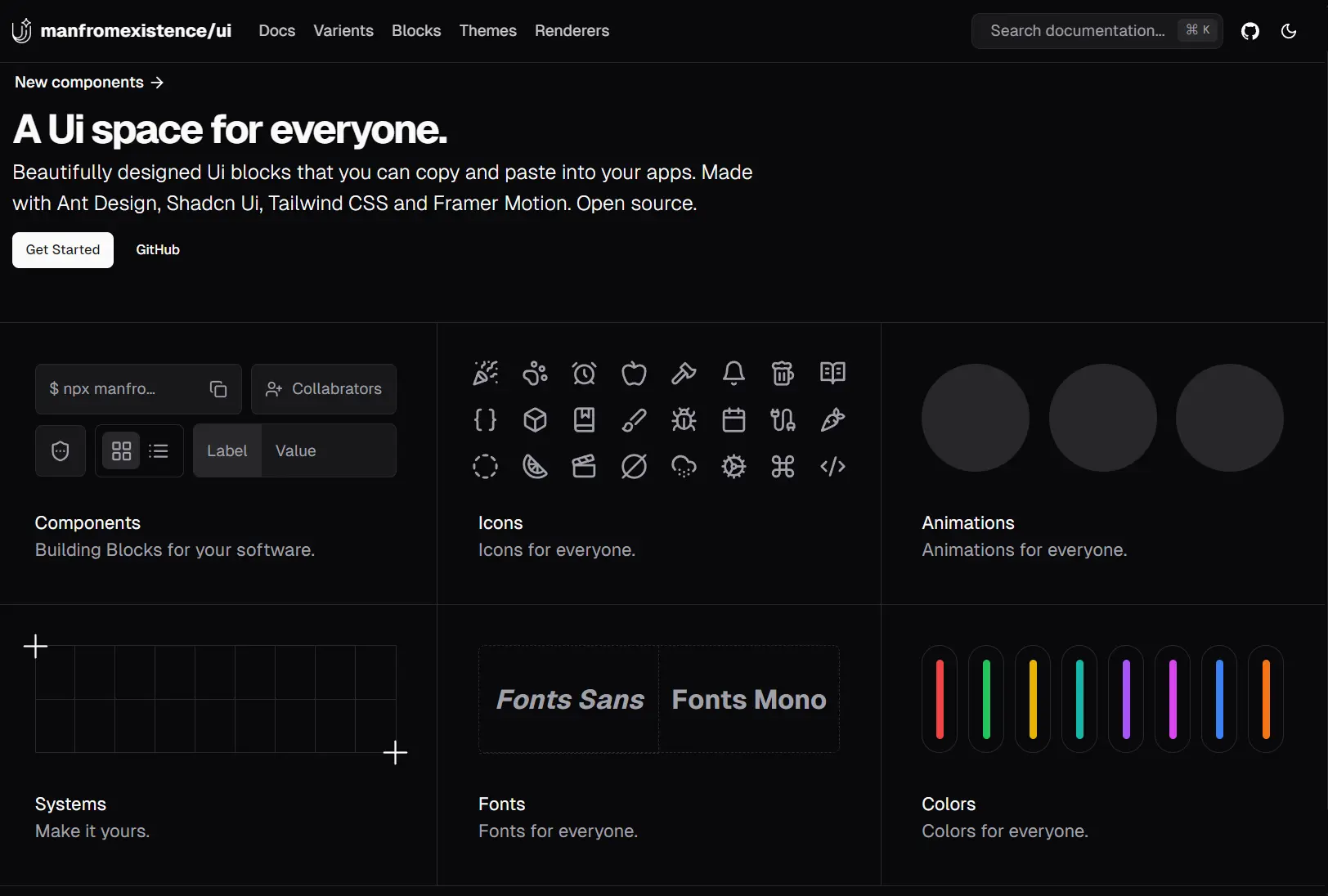The width and height of the screenshot is (1328, 896).
Task: Click the party popper icon
Action: click(x=485, y=374)
